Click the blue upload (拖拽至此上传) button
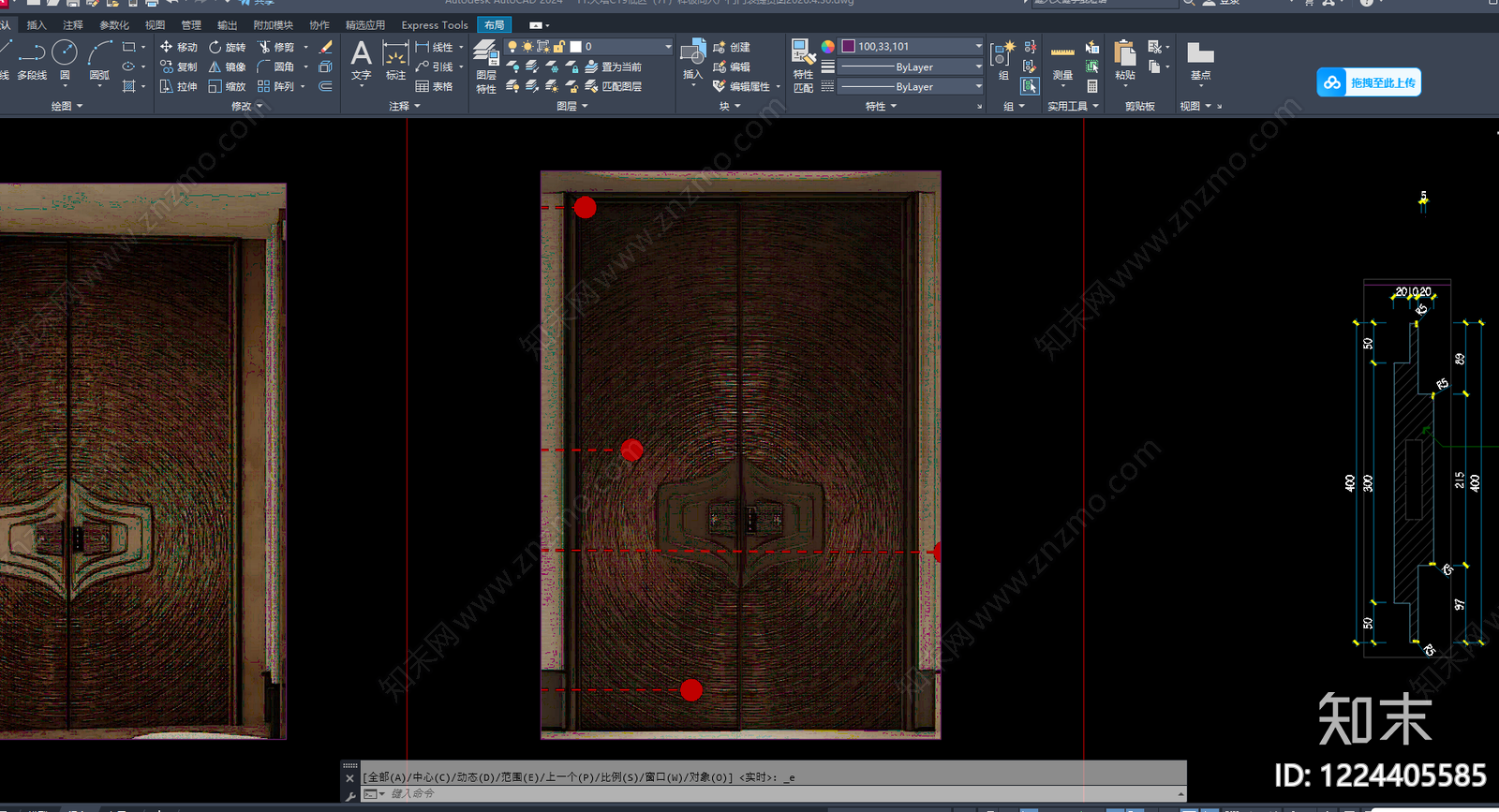 1369,82
